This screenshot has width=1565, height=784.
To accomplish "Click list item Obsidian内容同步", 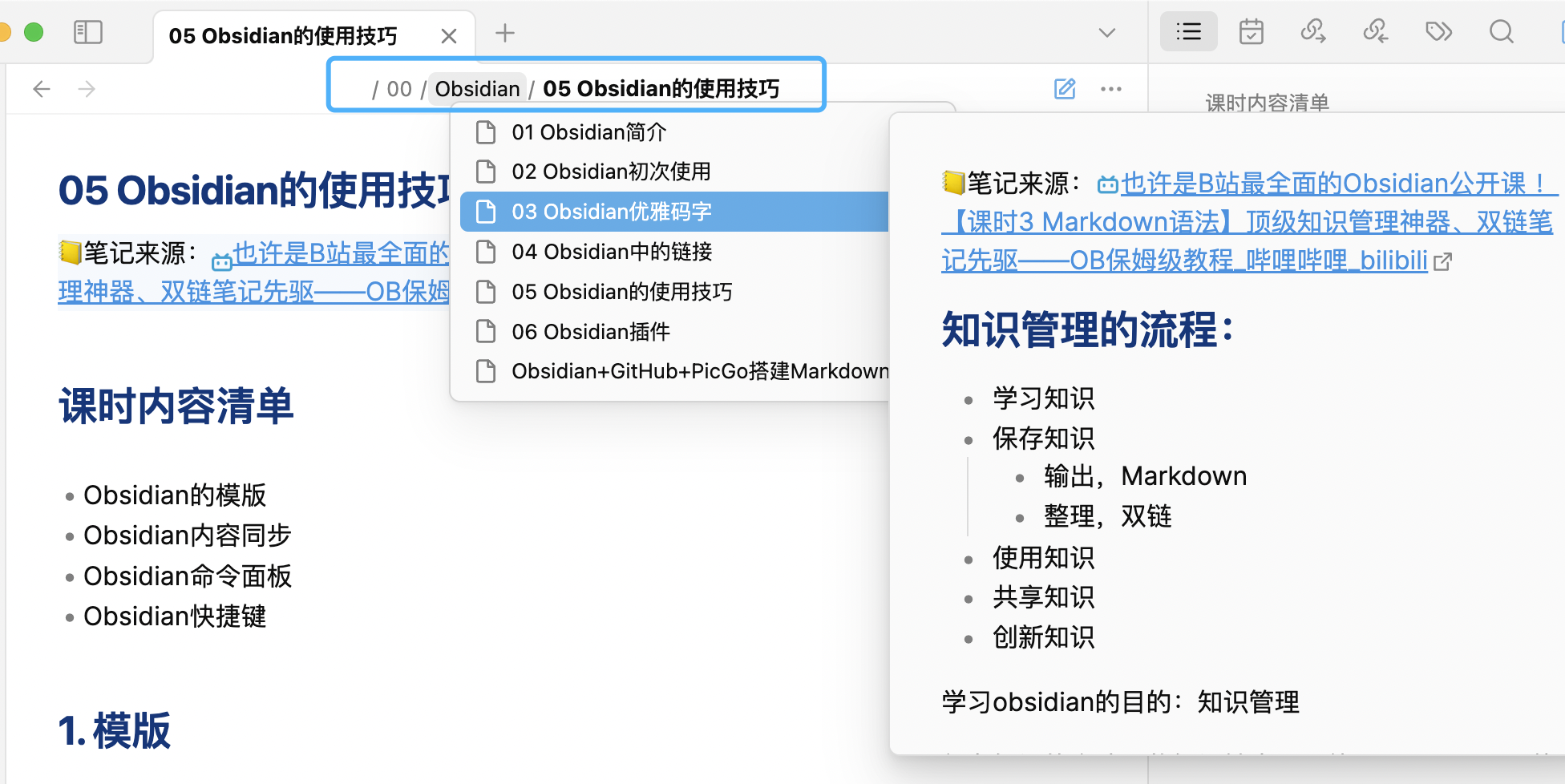I will 188,535.
